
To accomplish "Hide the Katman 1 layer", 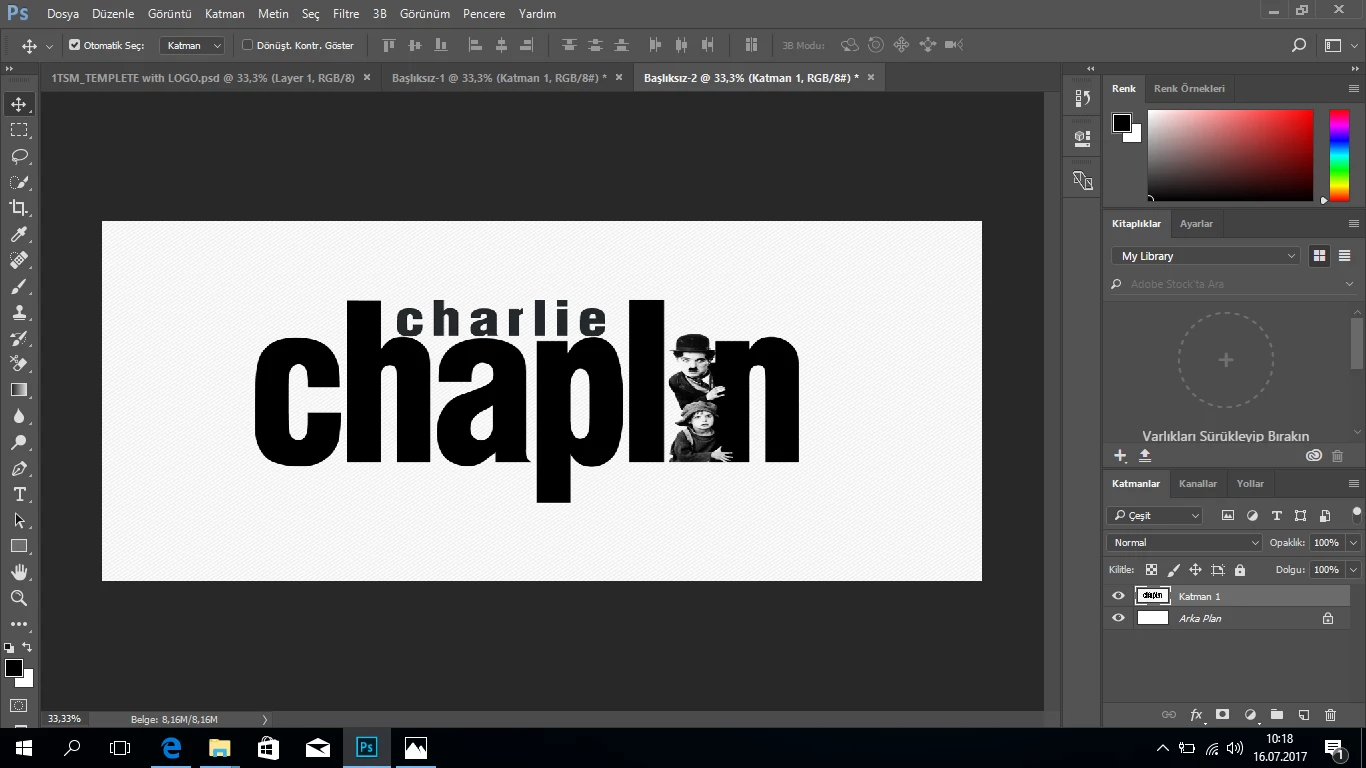I will coord(1118,596).
